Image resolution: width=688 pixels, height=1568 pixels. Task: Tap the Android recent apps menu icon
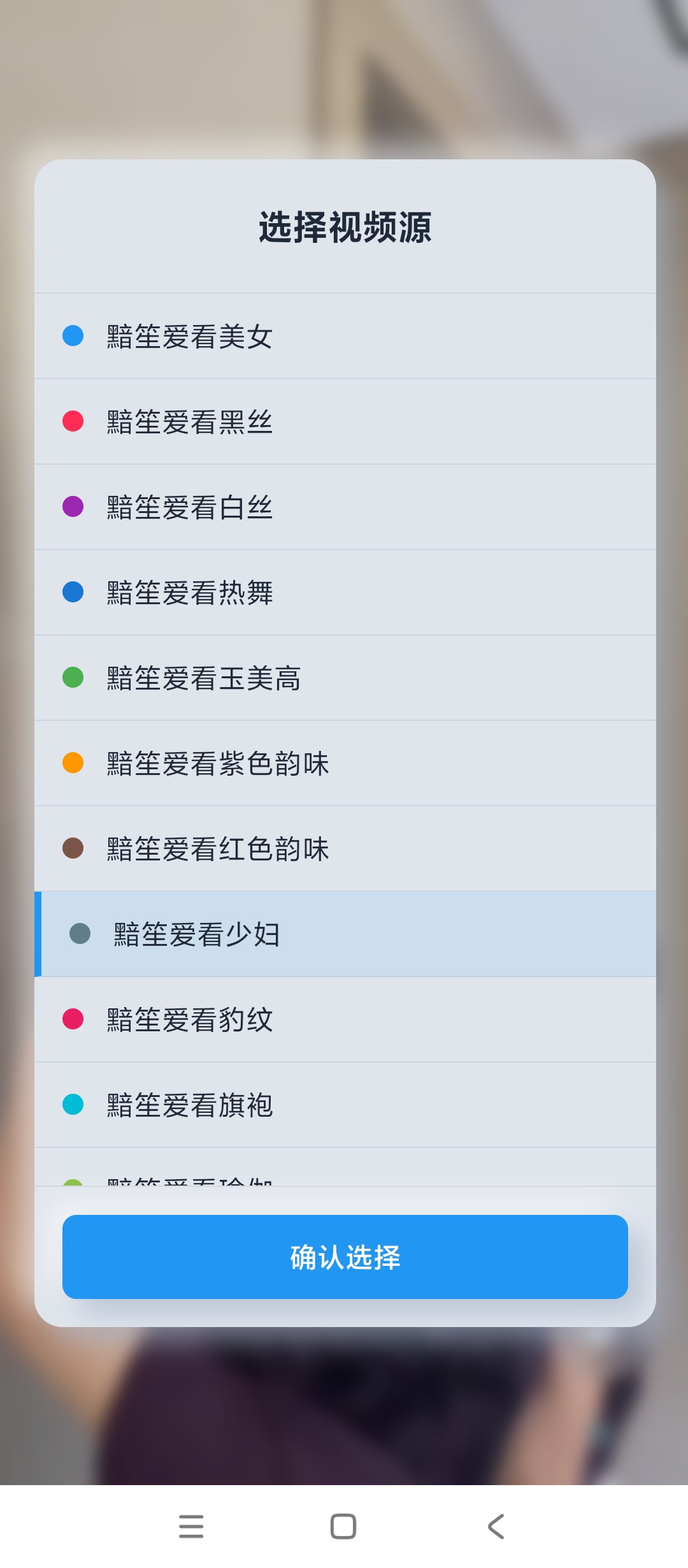click(191, 1527)
